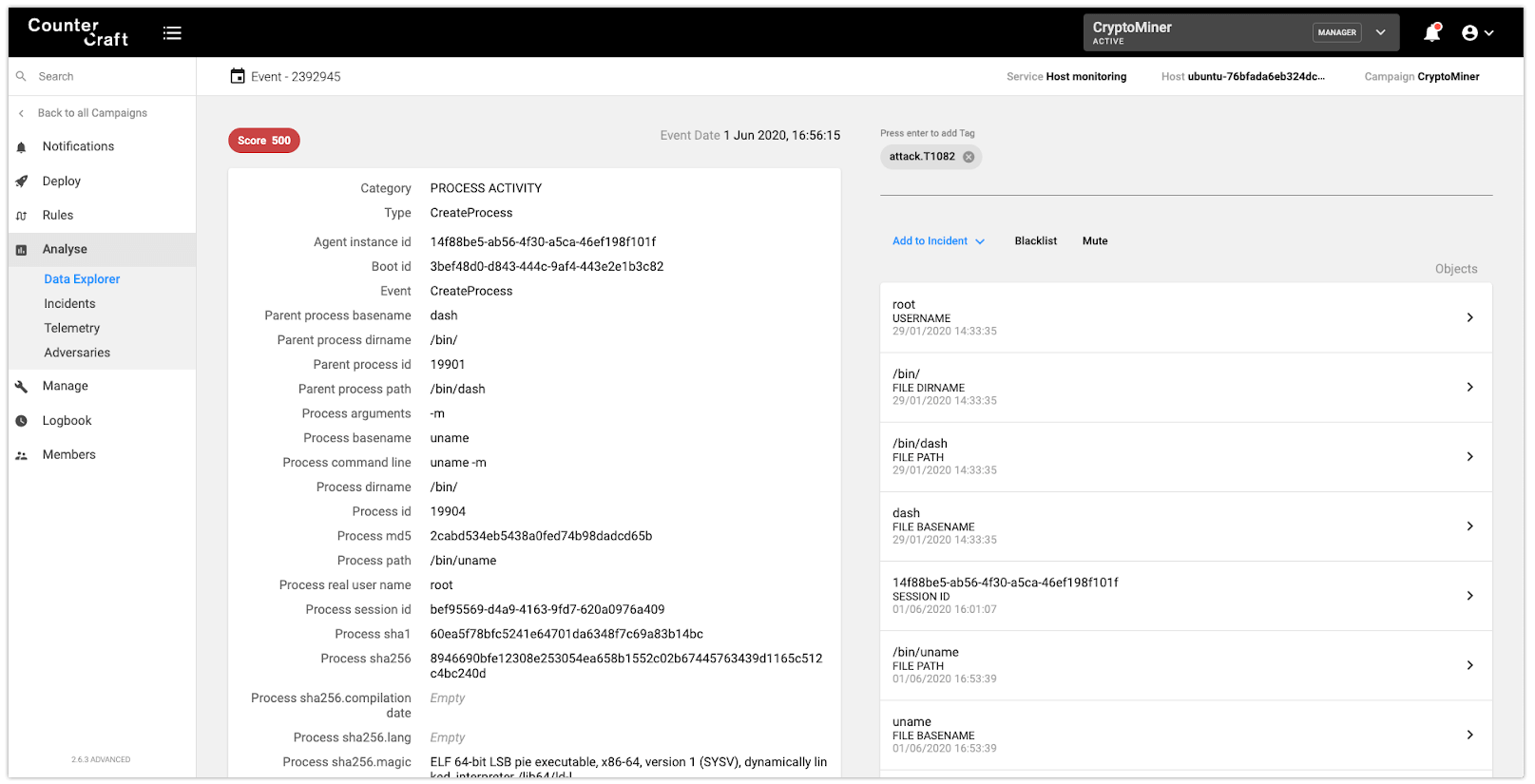Click the Blacklist button
1535x784 pixels.
(x=1035, y=241)
